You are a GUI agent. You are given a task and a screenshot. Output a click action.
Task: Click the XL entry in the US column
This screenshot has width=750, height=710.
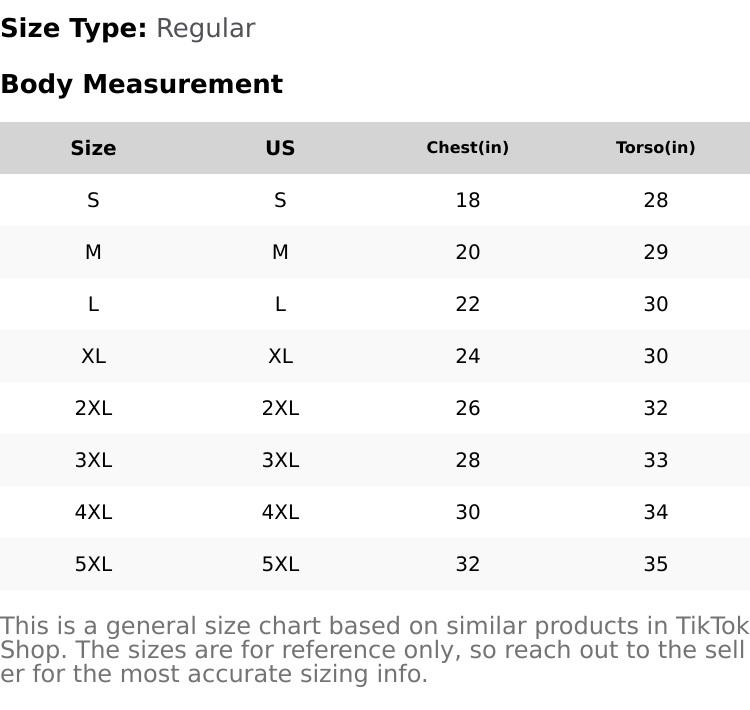(x=280, y=356)
